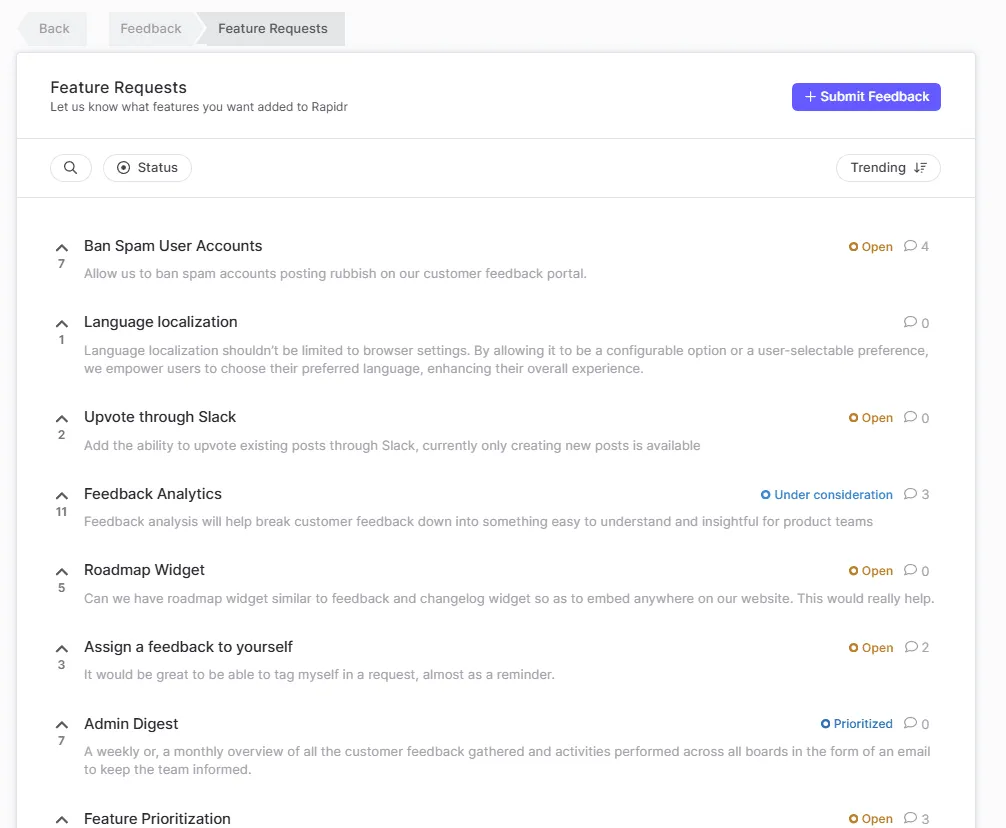Open comments on Ban Spam User Accounts
Screen dimensions: 1006x828
click(916, 246)
